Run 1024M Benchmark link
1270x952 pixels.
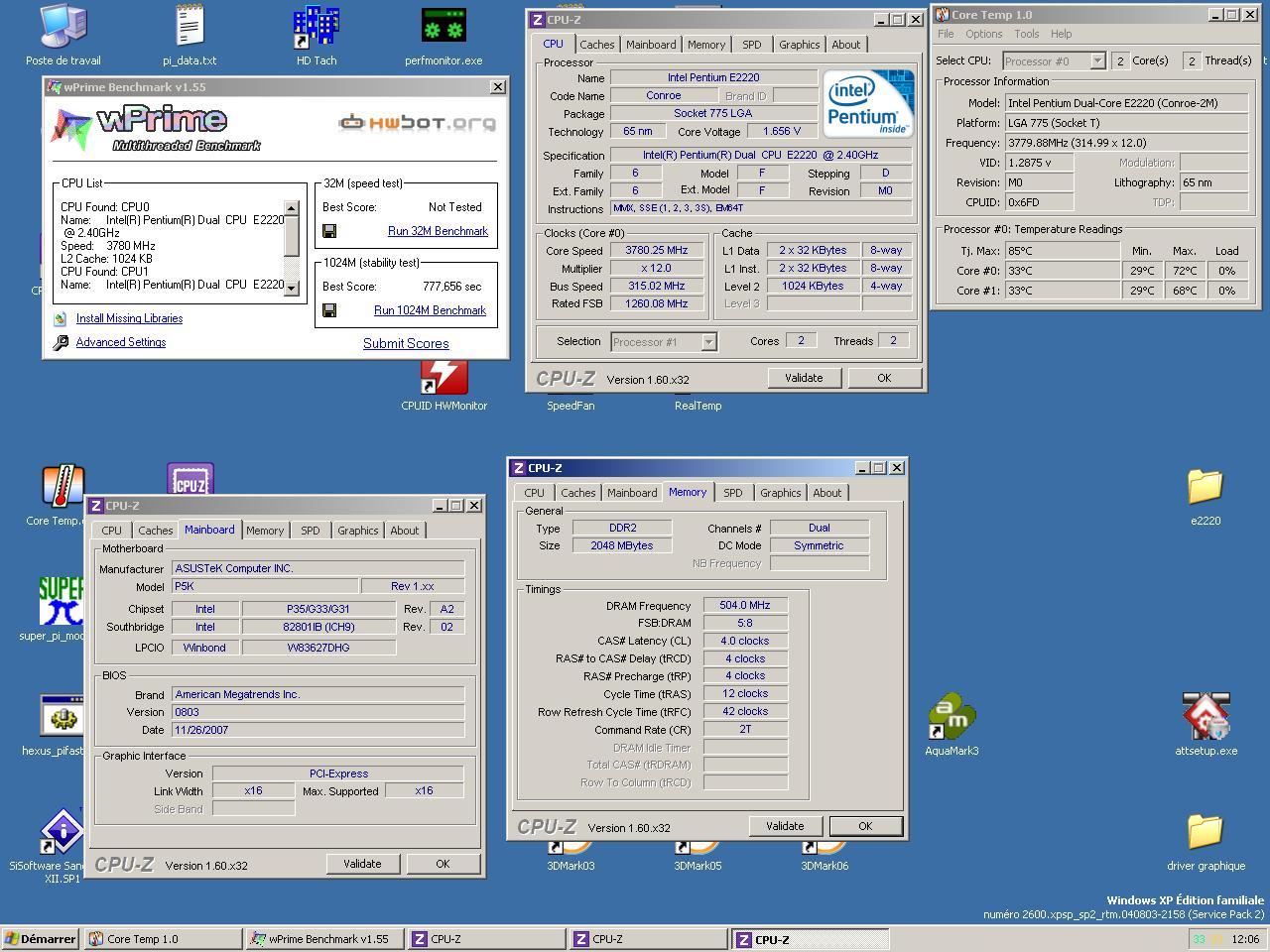(x=430, y=310)
